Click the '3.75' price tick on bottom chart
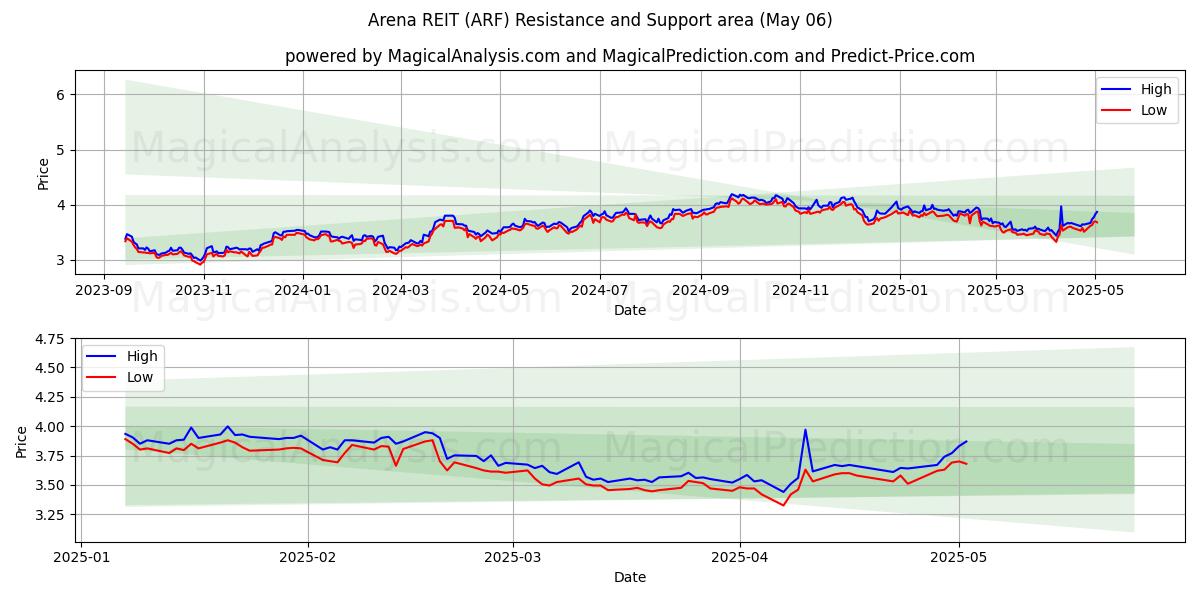Viewport: 1200px width, 600px height. (x=50, y=456)
